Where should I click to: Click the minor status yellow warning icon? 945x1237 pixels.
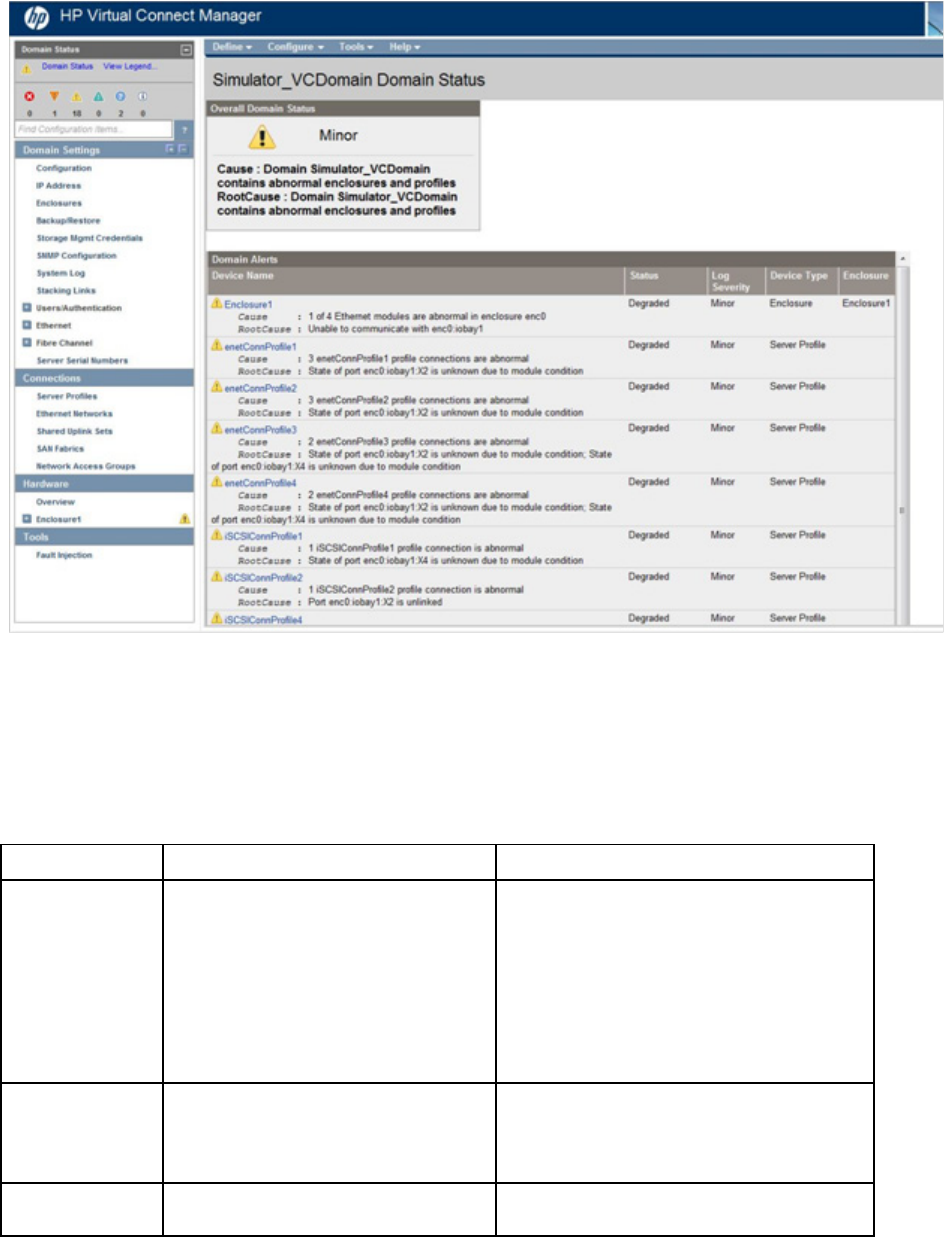click(x=76, y=98)
